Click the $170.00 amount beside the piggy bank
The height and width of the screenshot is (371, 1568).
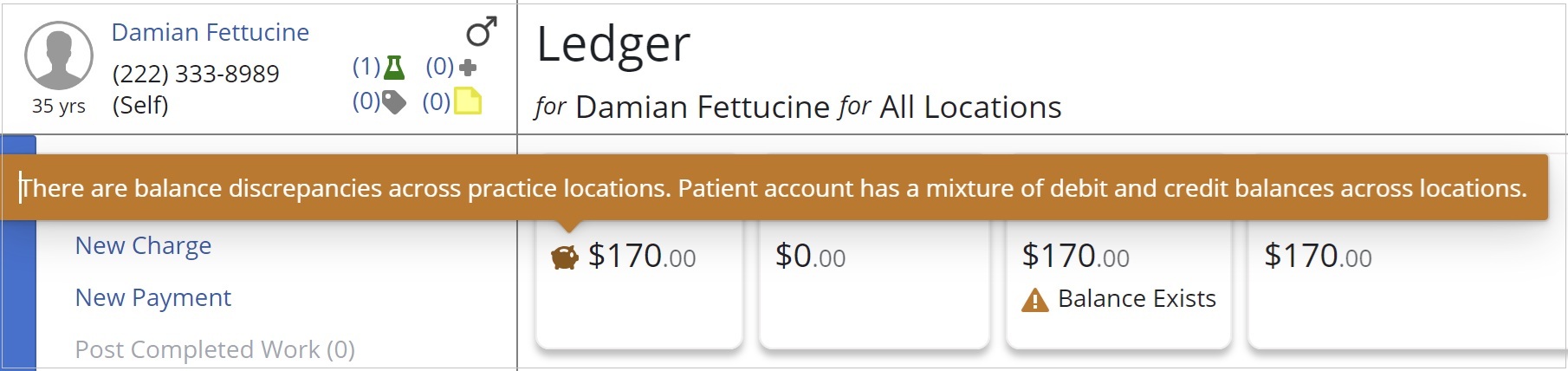[642, 257]
